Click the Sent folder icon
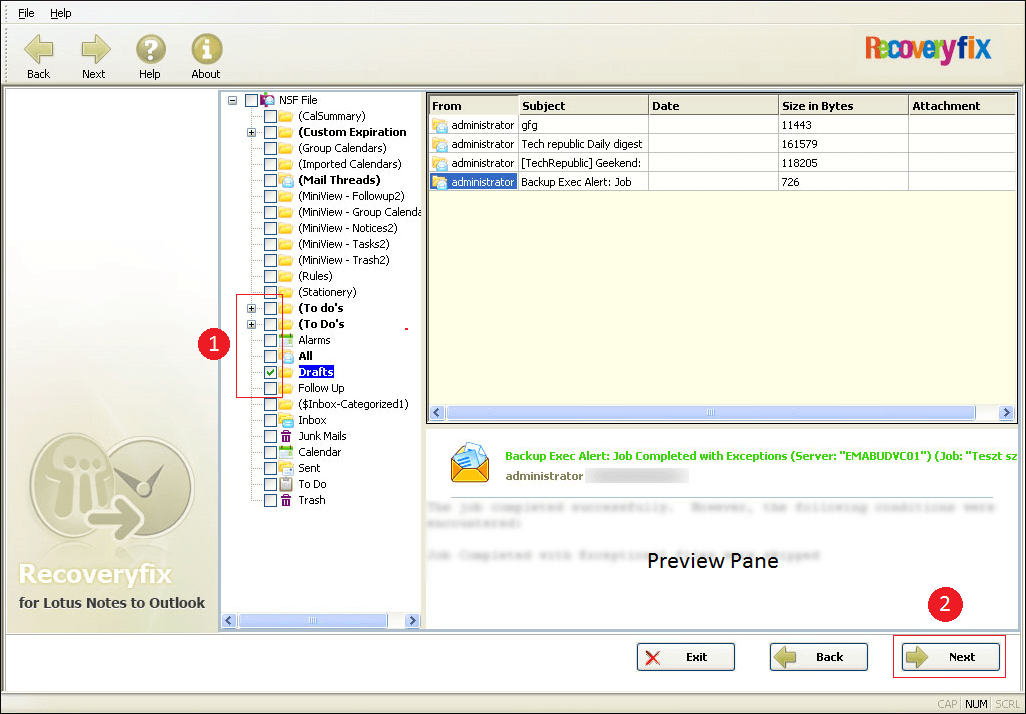The image size is (1026, 714). tap(286, 468)
